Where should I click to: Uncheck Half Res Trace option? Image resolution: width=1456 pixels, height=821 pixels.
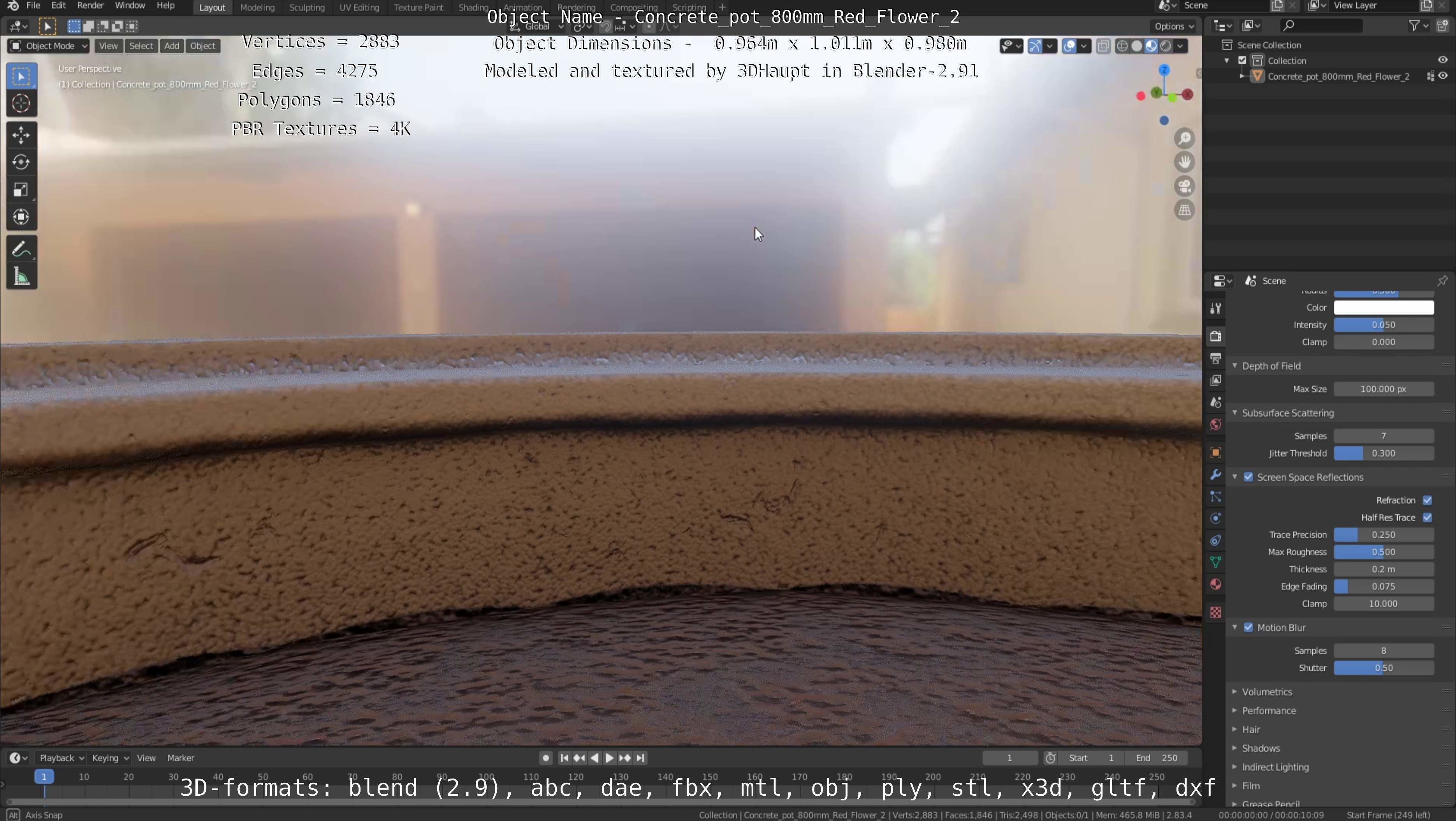(x=1427, y=518)
